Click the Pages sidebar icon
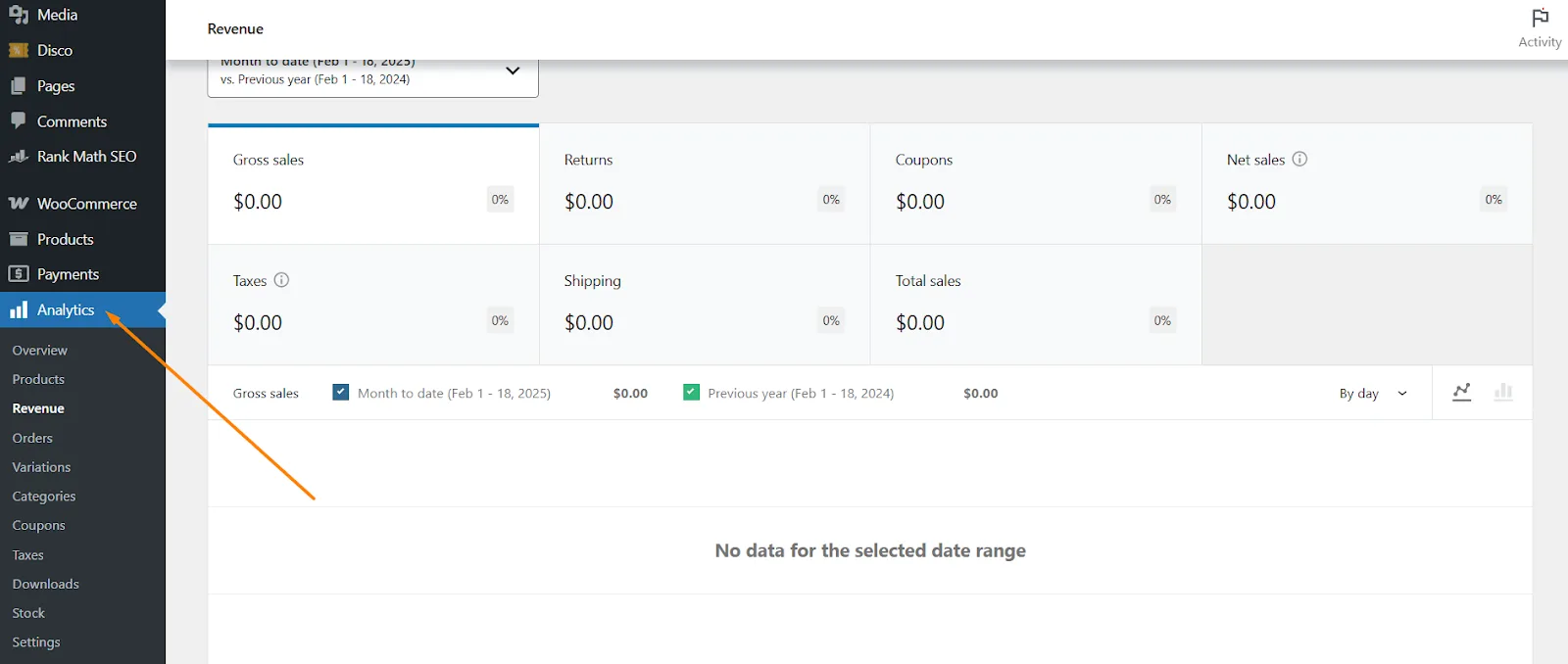Image resolution: width=1568 pixels, height=664 pixels. pos(19,86)
